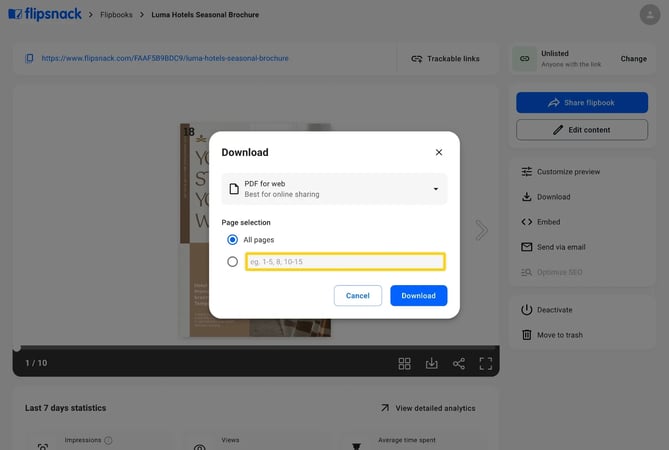Open Trackable links
669x450 pixels.
[x=445, y=59]
